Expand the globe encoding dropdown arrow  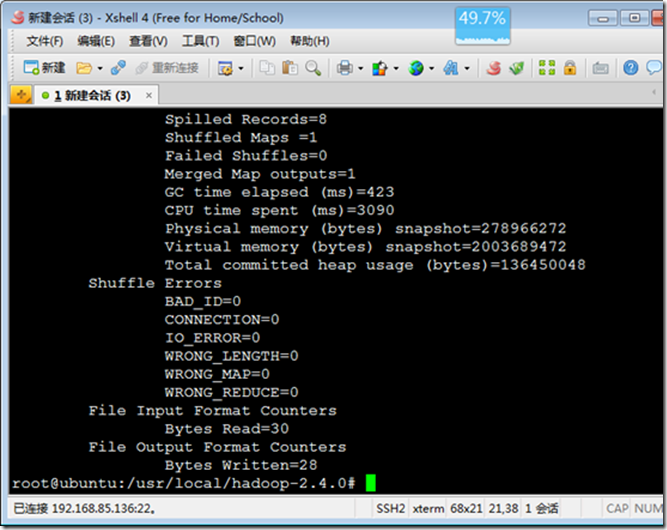(431, 68)
